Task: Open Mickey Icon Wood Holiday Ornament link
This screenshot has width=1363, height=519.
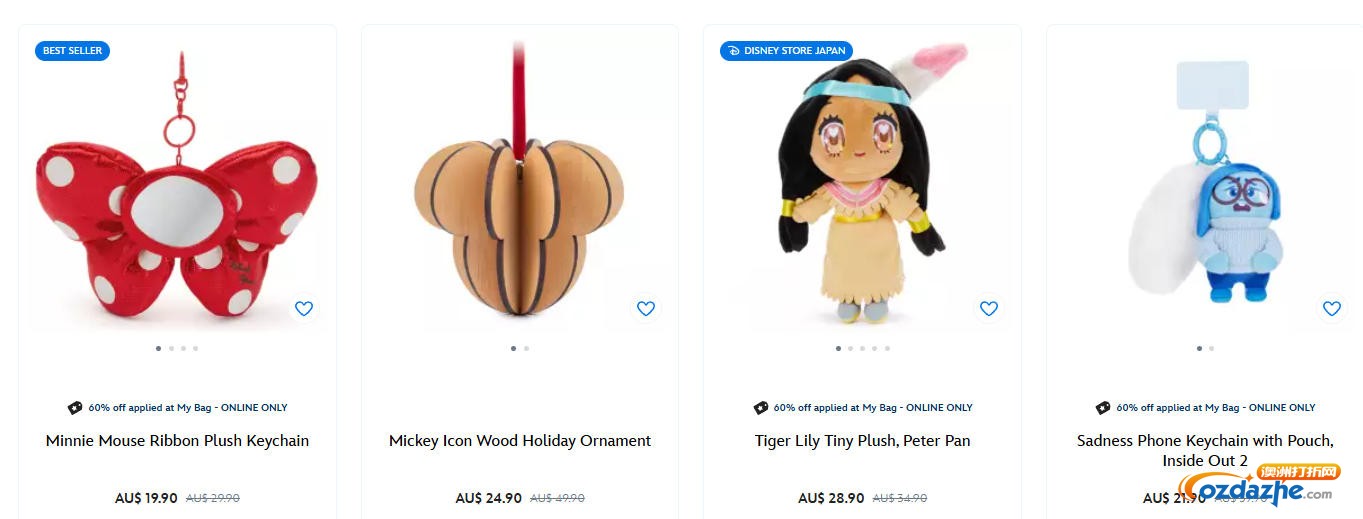Action: click(x=520, y=441)
